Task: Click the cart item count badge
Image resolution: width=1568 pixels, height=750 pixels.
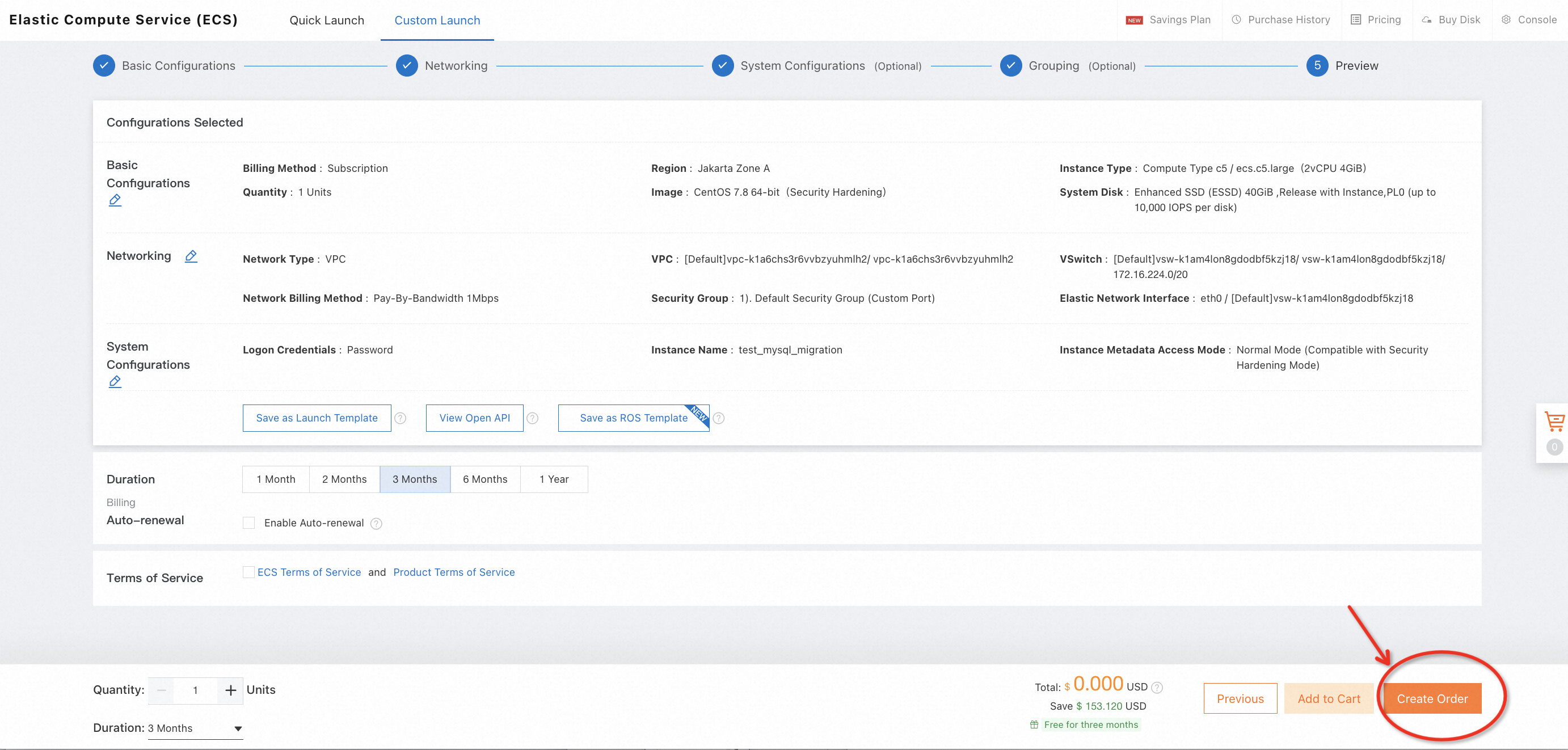Action: click(1554, 447)
